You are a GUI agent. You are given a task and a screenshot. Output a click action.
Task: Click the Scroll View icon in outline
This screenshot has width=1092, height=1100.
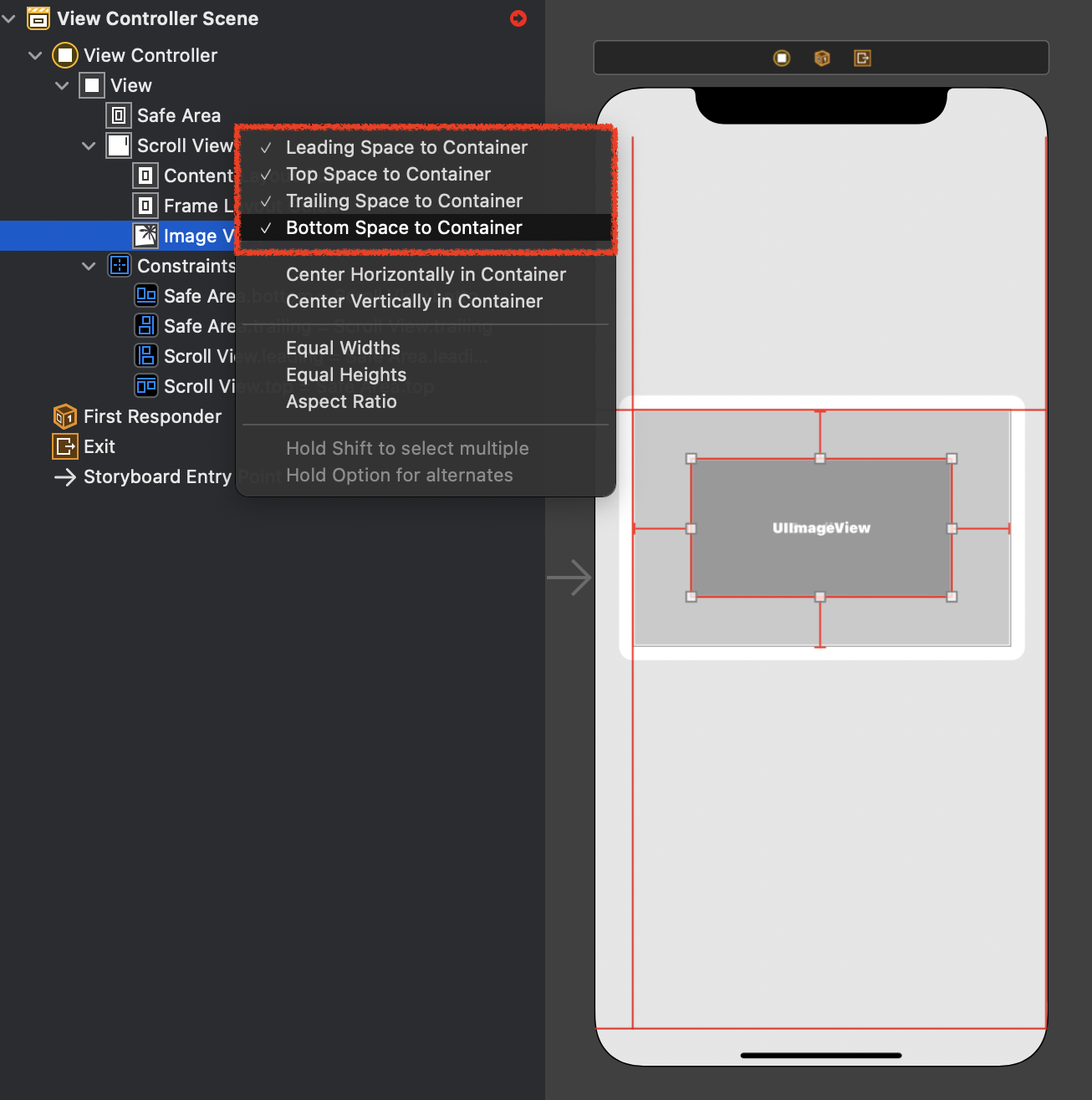119,145
